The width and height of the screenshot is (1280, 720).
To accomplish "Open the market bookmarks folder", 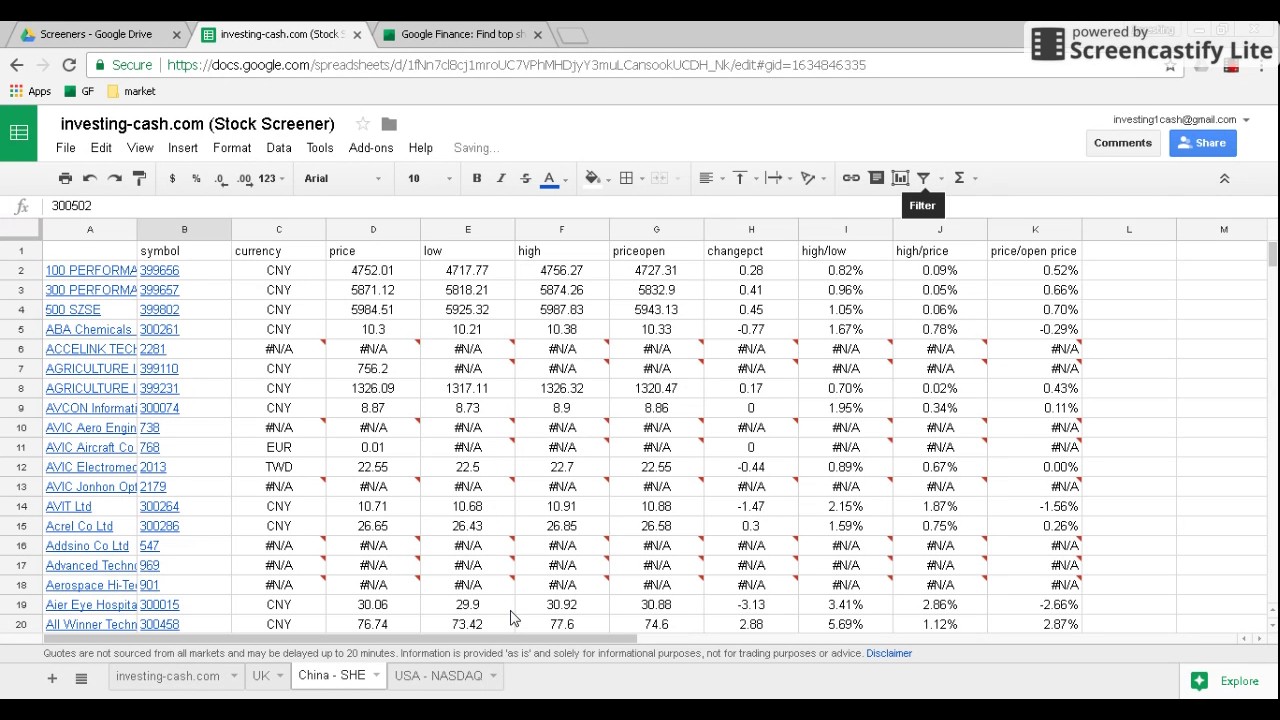I will pyautogui.click(x=131, y=91).
